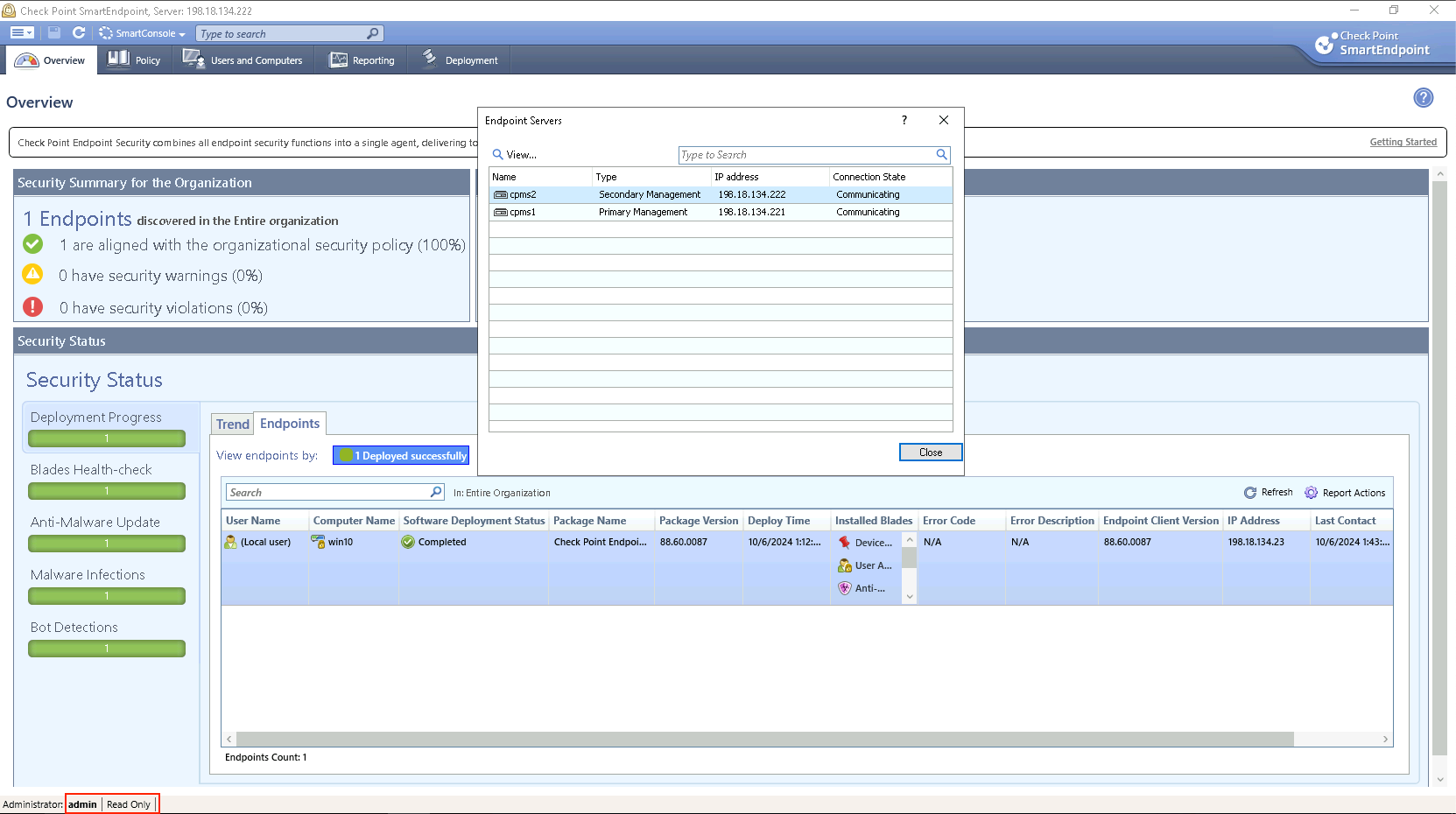
Task: Click the Report Actions gear icon
Action: [1311, 493]
